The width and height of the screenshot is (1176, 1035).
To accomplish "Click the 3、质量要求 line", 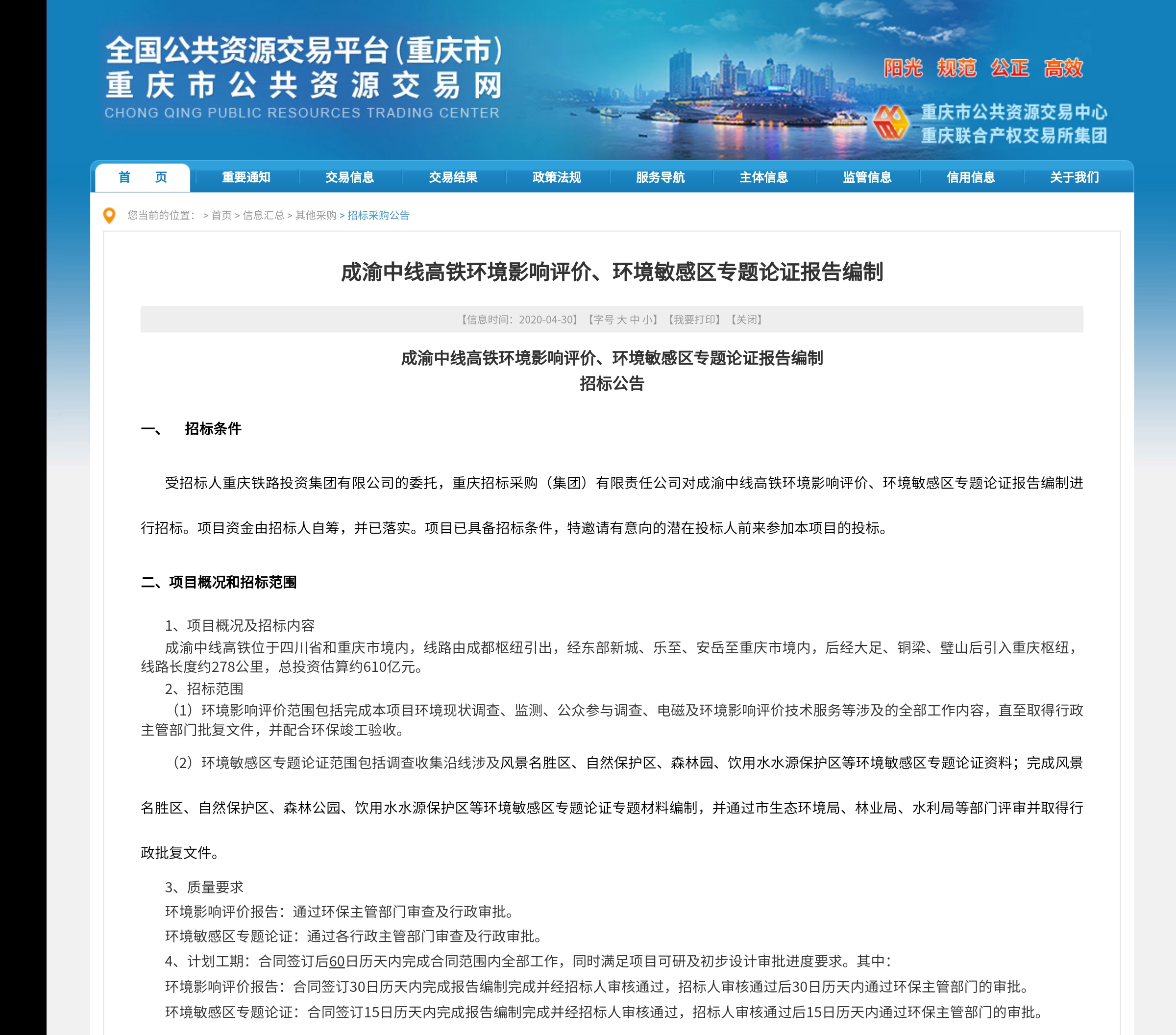I will (x=204, y=887).
